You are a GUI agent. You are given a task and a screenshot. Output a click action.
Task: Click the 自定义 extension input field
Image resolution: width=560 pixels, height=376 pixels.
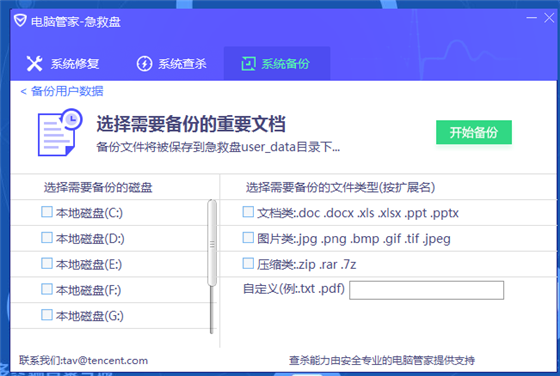tap(426, 290)
